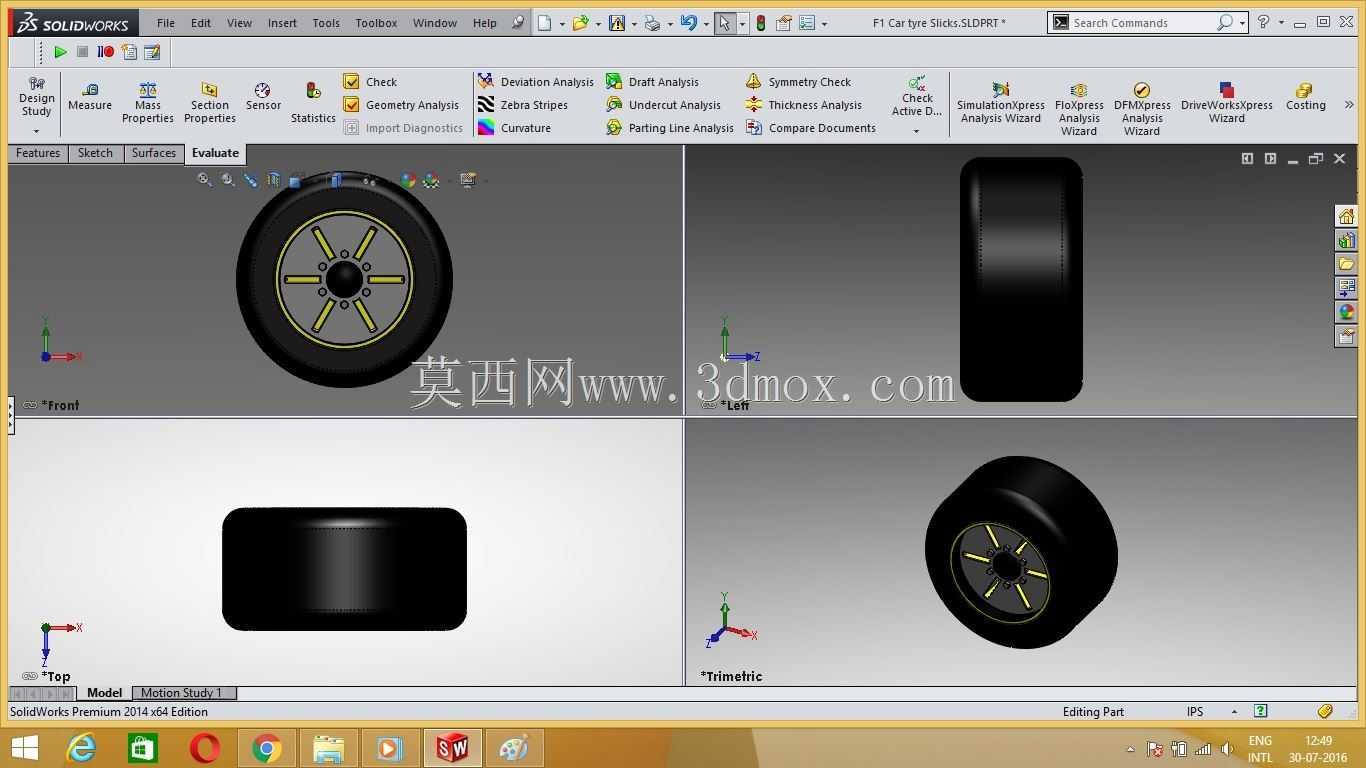Screen dimensions: 1366x768
Task: Toggle Zebra Stripes display
Action: pyautogui.click(x=523, y=105)
